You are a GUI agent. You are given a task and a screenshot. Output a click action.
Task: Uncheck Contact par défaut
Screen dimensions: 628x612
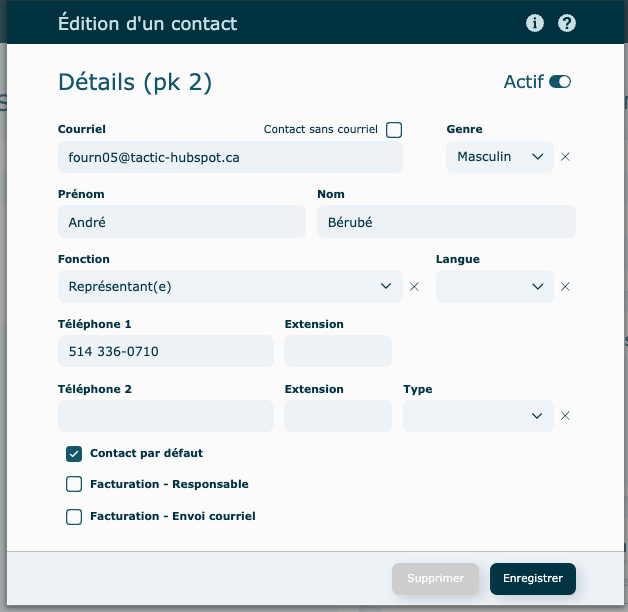[x=74, y=453]
